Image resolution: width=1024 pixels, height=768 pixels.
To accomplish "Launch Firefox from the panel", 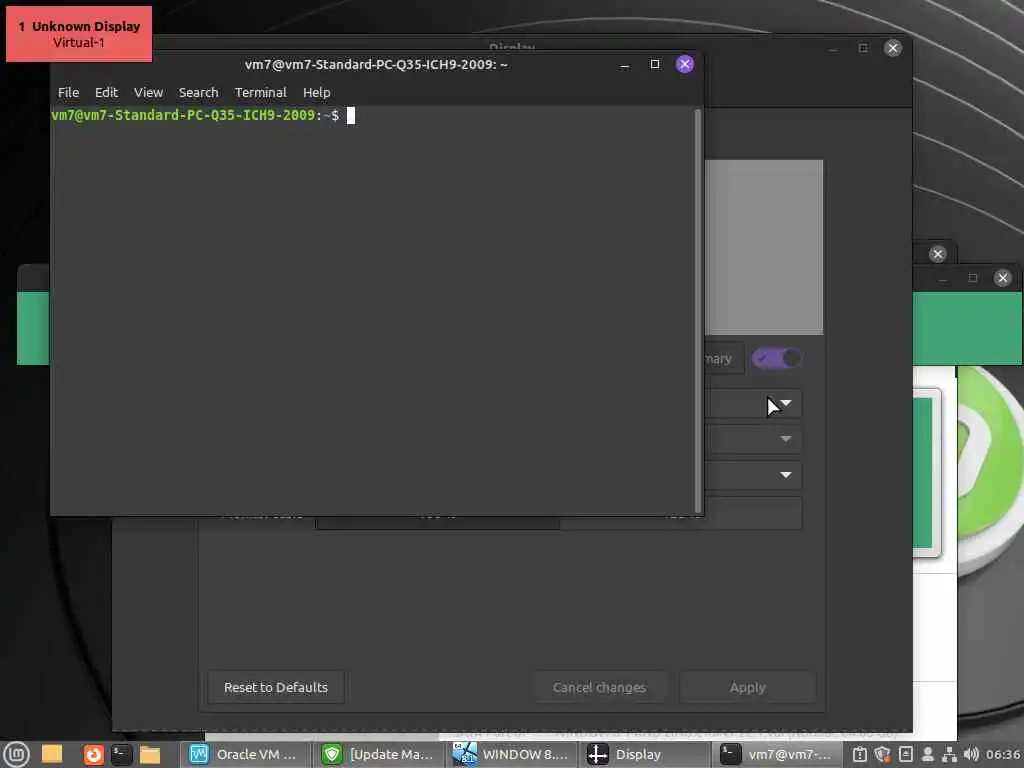I will coord(93,754).
